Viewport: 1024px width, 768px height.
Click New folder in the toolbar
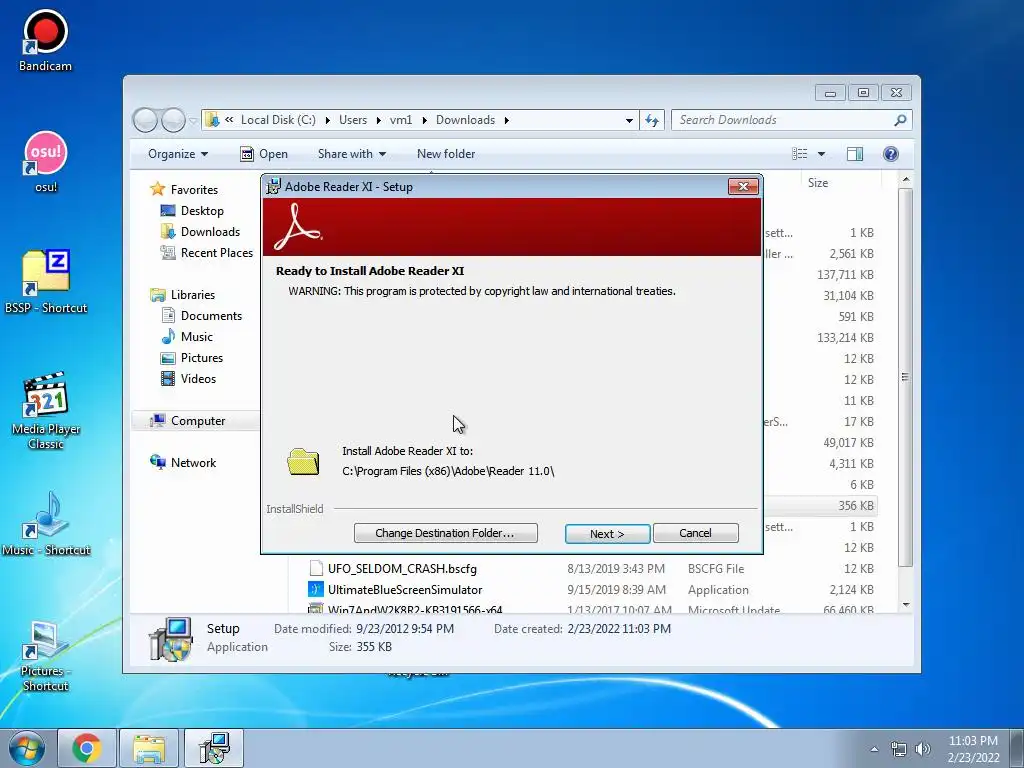click(446, 154)
